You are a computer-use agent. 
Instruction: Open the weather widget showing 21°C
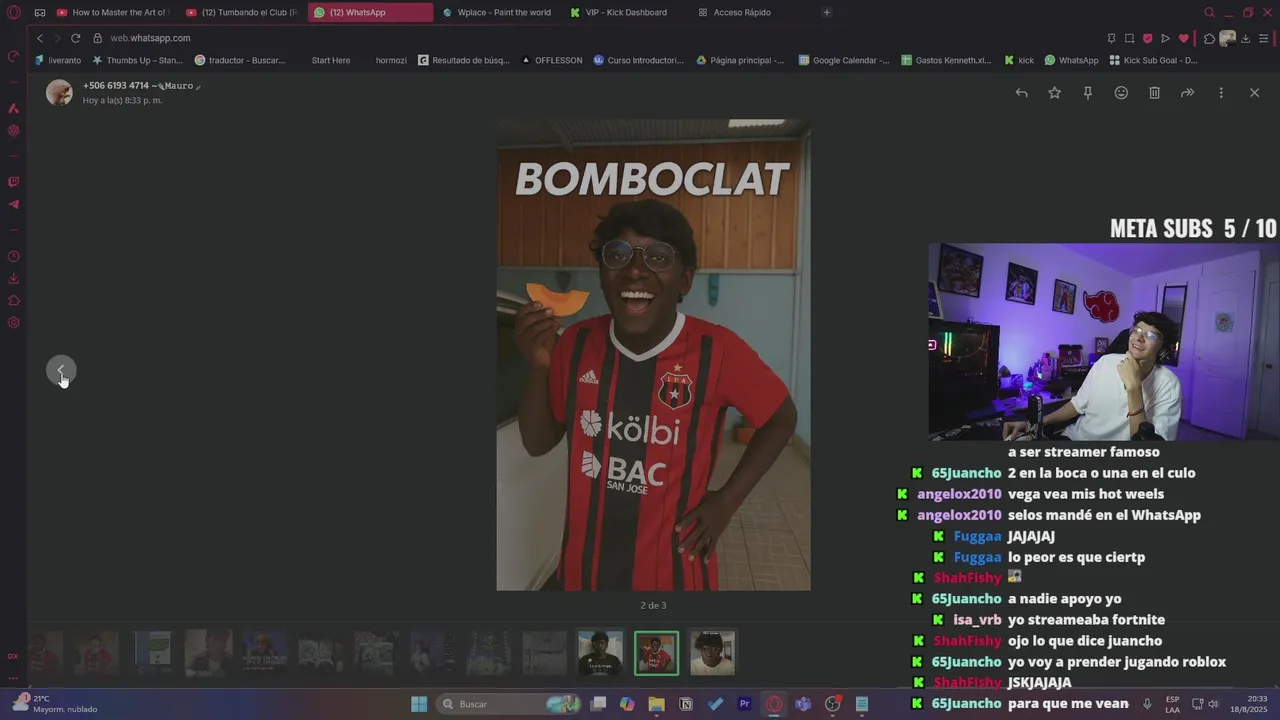(55, 704)
